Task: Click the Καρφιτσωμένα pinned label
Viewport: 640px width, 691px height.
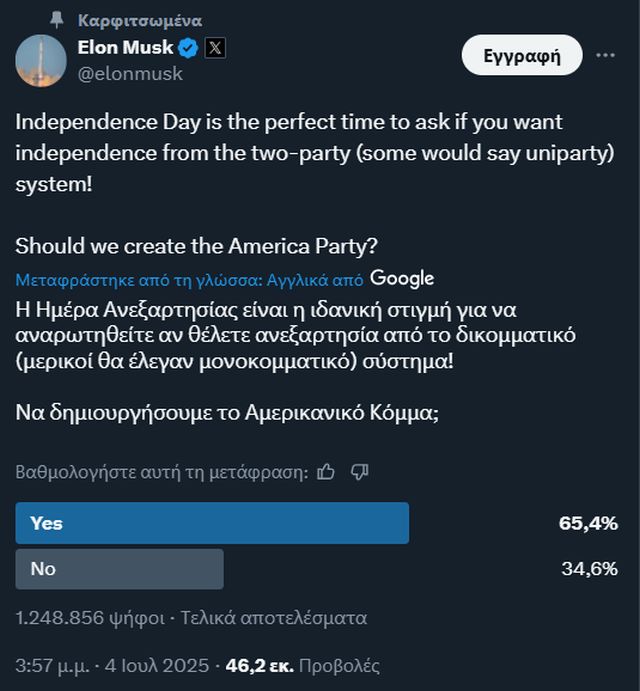Action: [x=140, y=20]
